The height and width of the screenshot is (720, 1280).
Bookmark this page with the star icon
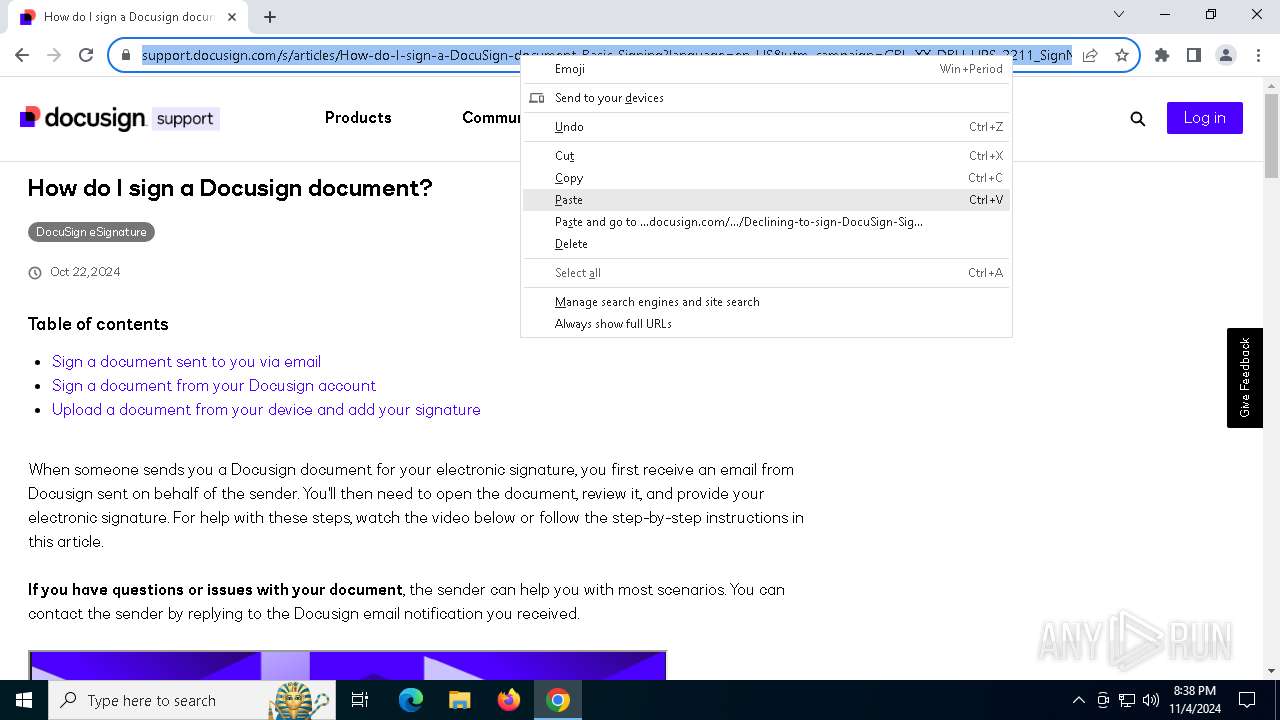[x=1121, y=55]
